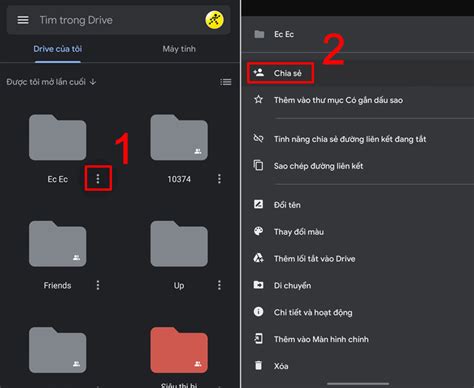474x388 pixels.
Task: Tap the yellow account avatar
Action: click(x=214, y=20)
